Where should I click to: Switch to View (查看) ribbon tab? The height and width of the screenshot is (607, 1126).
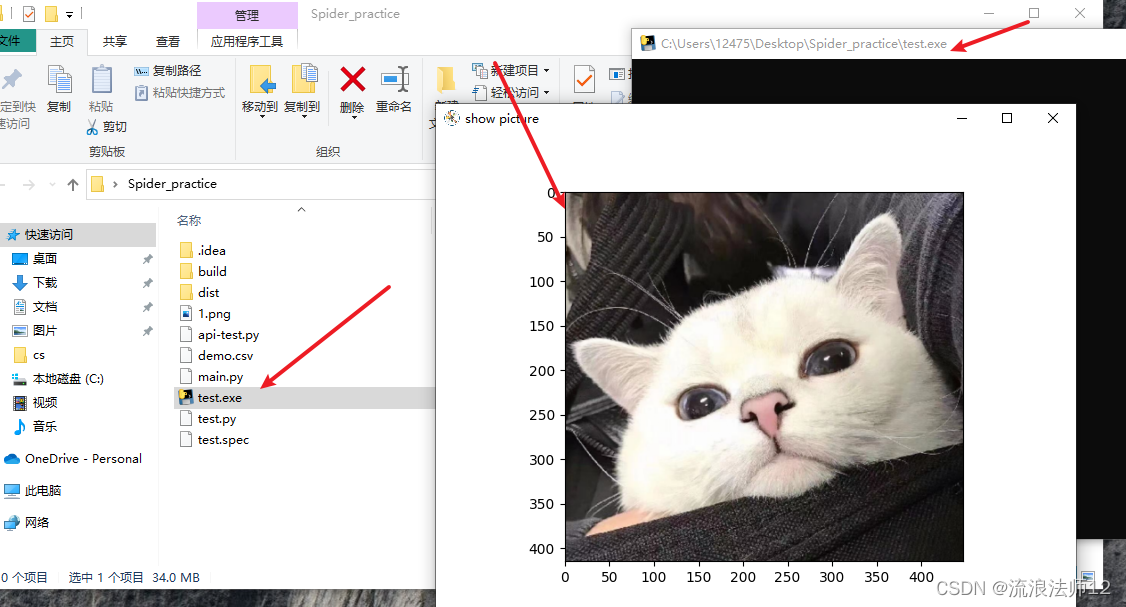click(168, 42)
